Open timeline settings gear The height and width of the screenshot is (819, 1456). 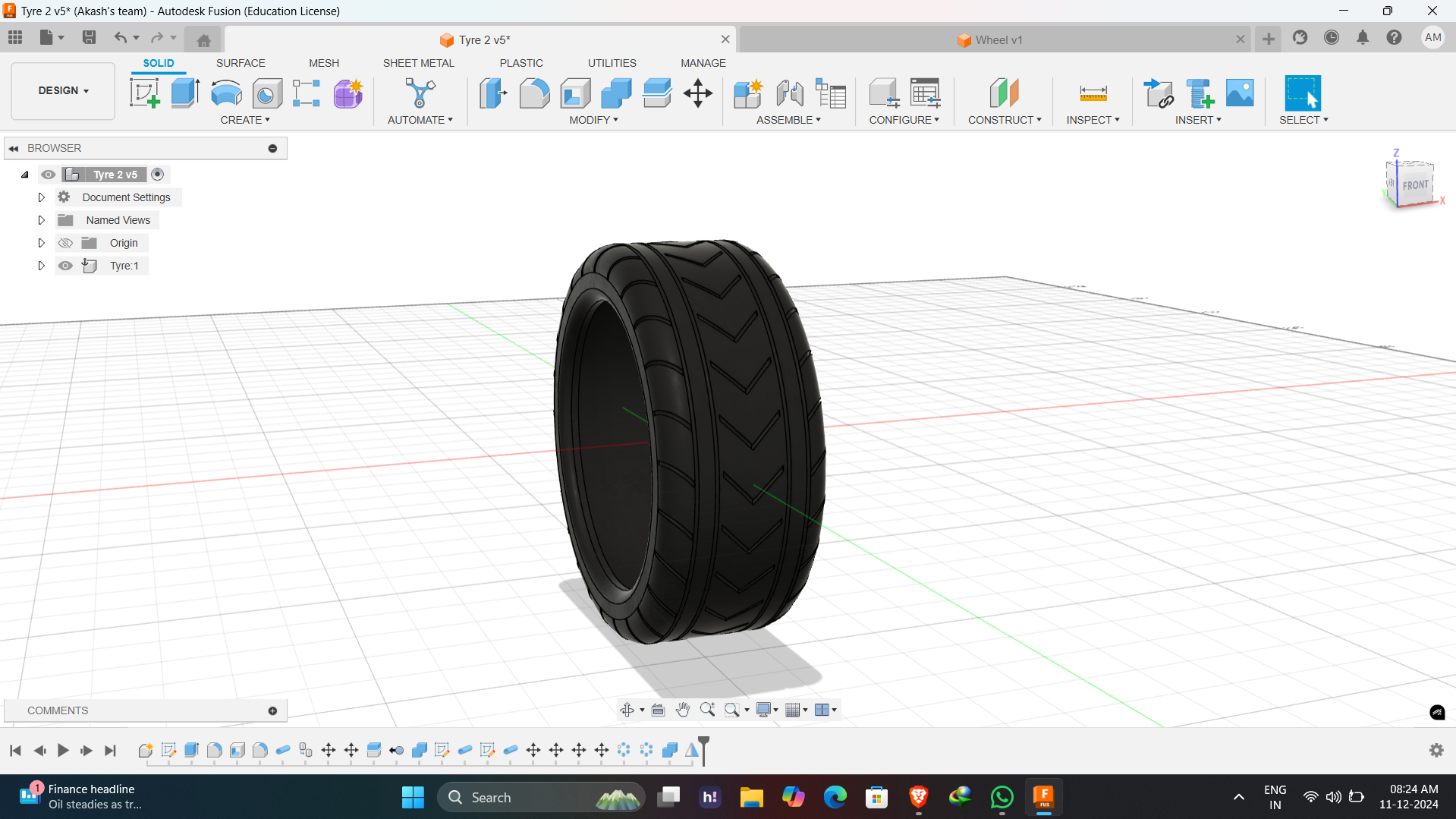(1436, 750)
